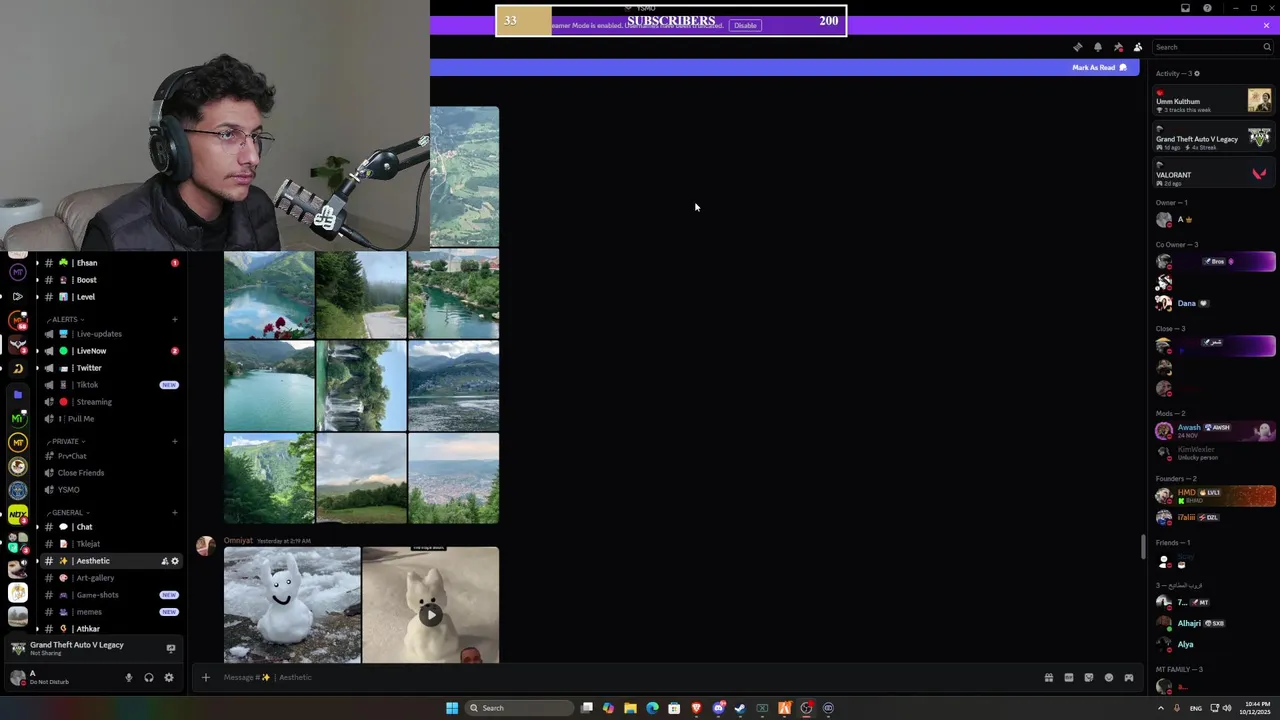Open the Help icon in title bar

pos(1207,8)
